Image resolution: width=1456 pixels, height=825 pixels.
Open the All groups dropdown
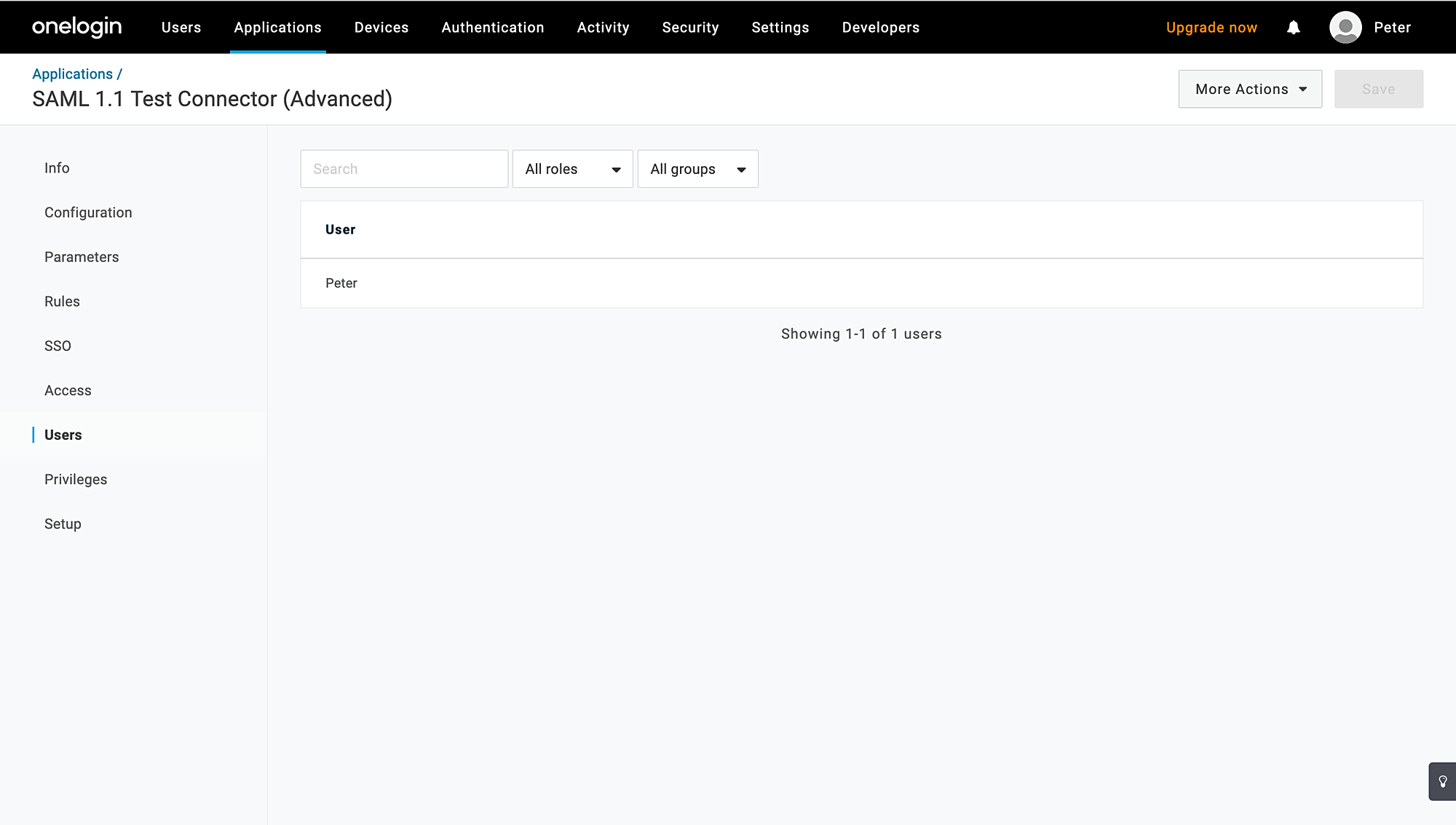coord(697,169)
